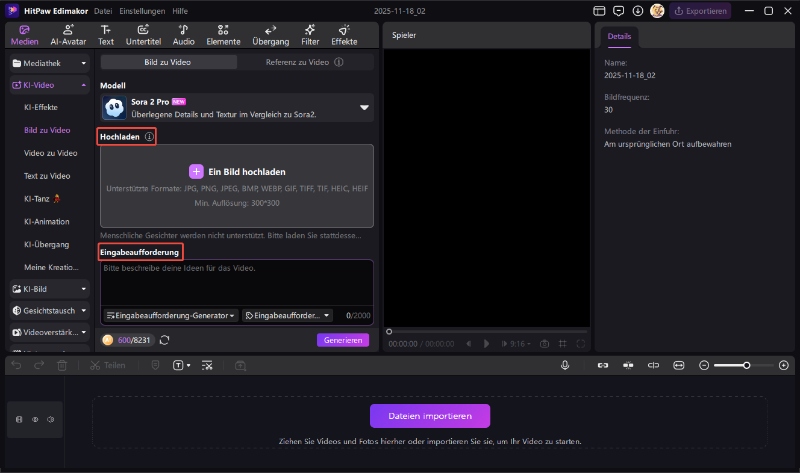Viewport: 800px width, 473px height.
Task: Click the microphone voice-over icon
Action: click(565, 365)
